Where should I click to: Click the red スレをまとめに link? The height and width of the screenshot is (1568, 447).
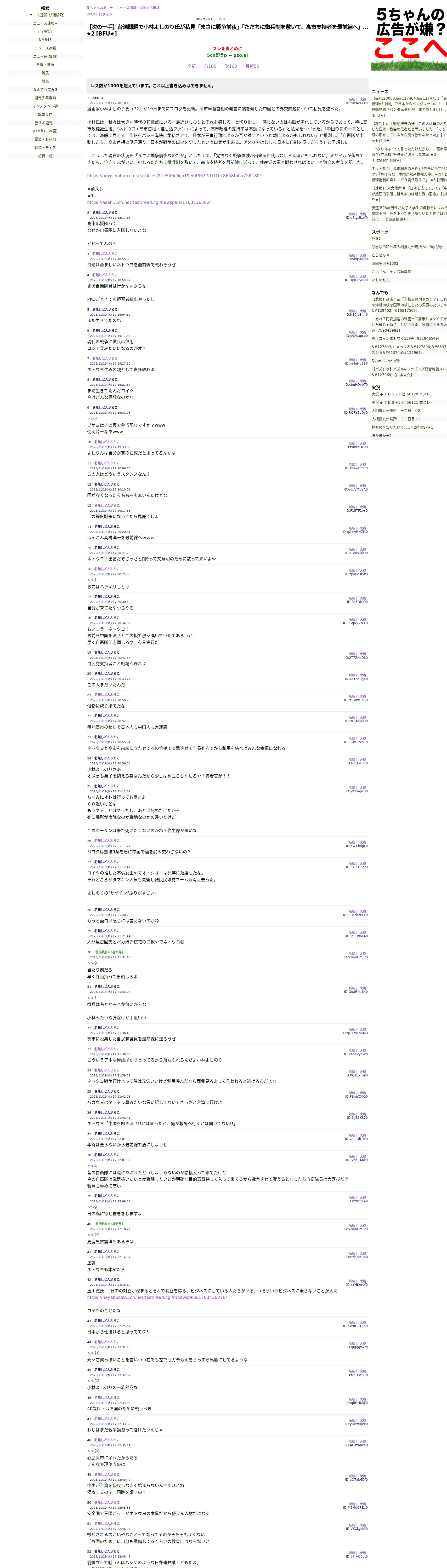point(227,49)
